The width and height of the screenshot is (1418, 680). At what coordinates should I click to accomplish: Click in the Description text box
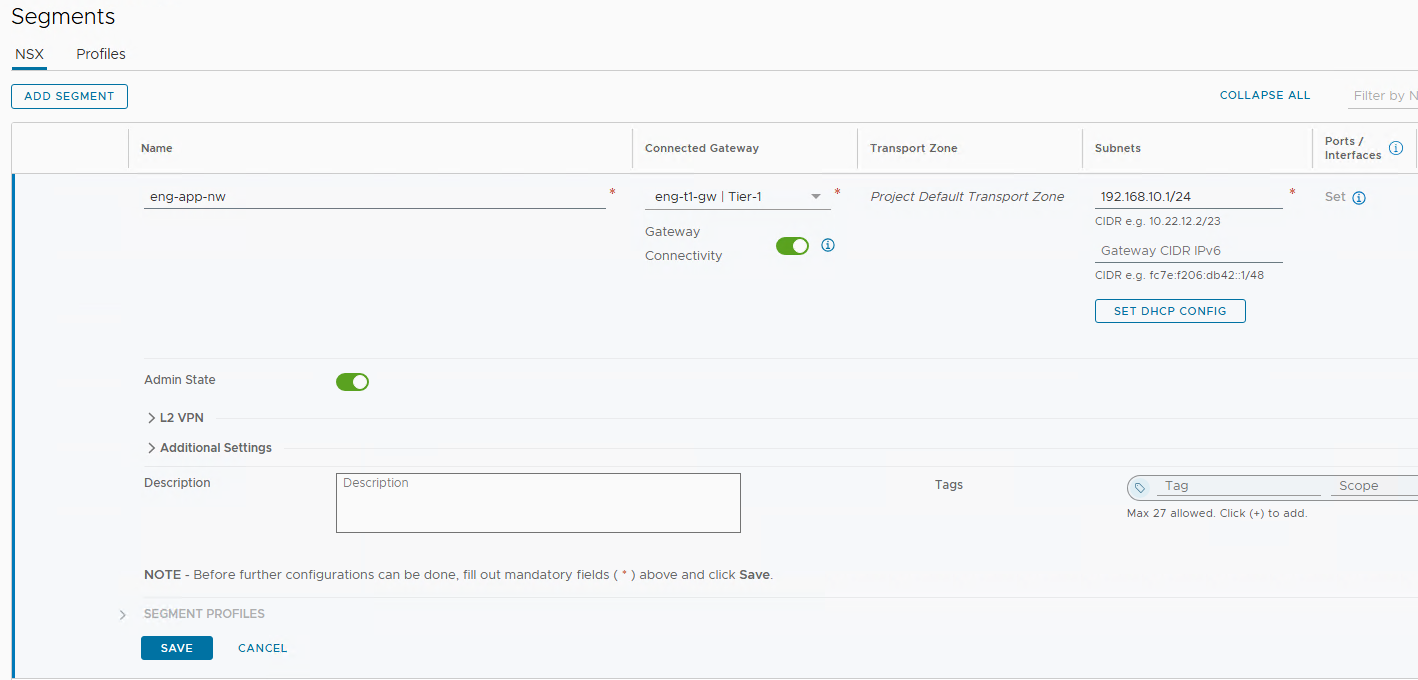538,503
